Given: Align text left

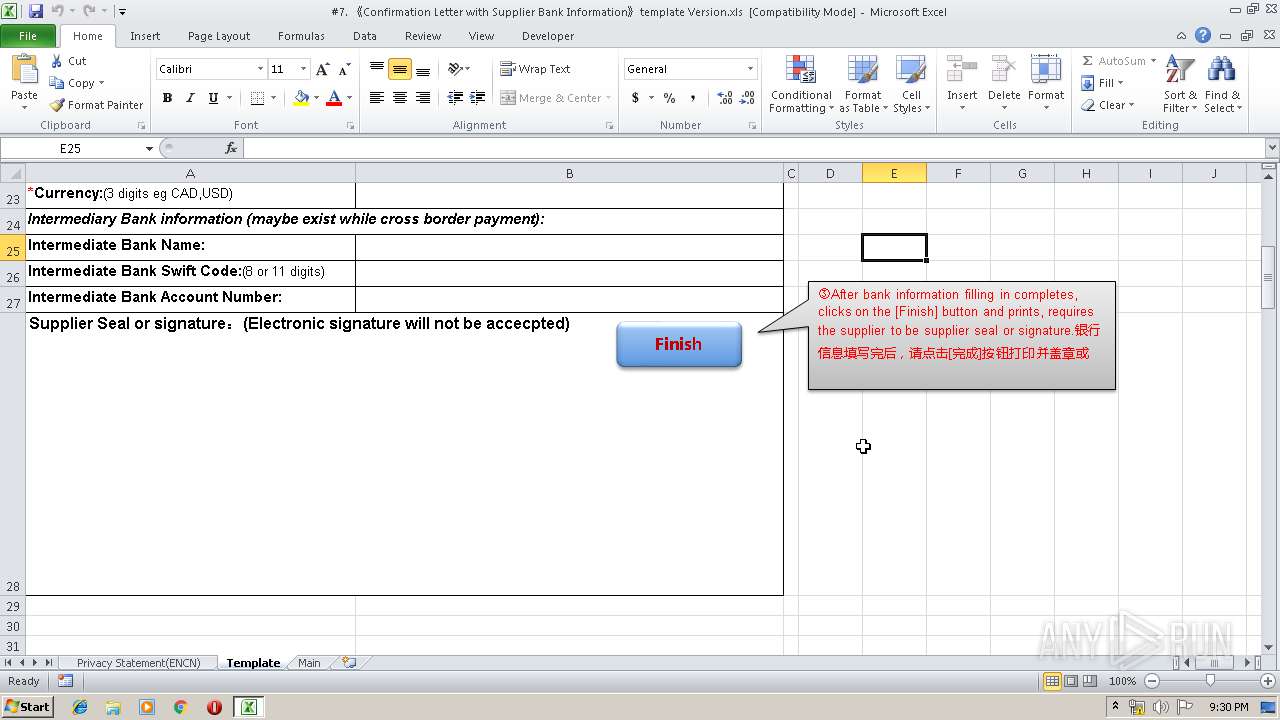Looking at the screenshot, I should 377,98.
